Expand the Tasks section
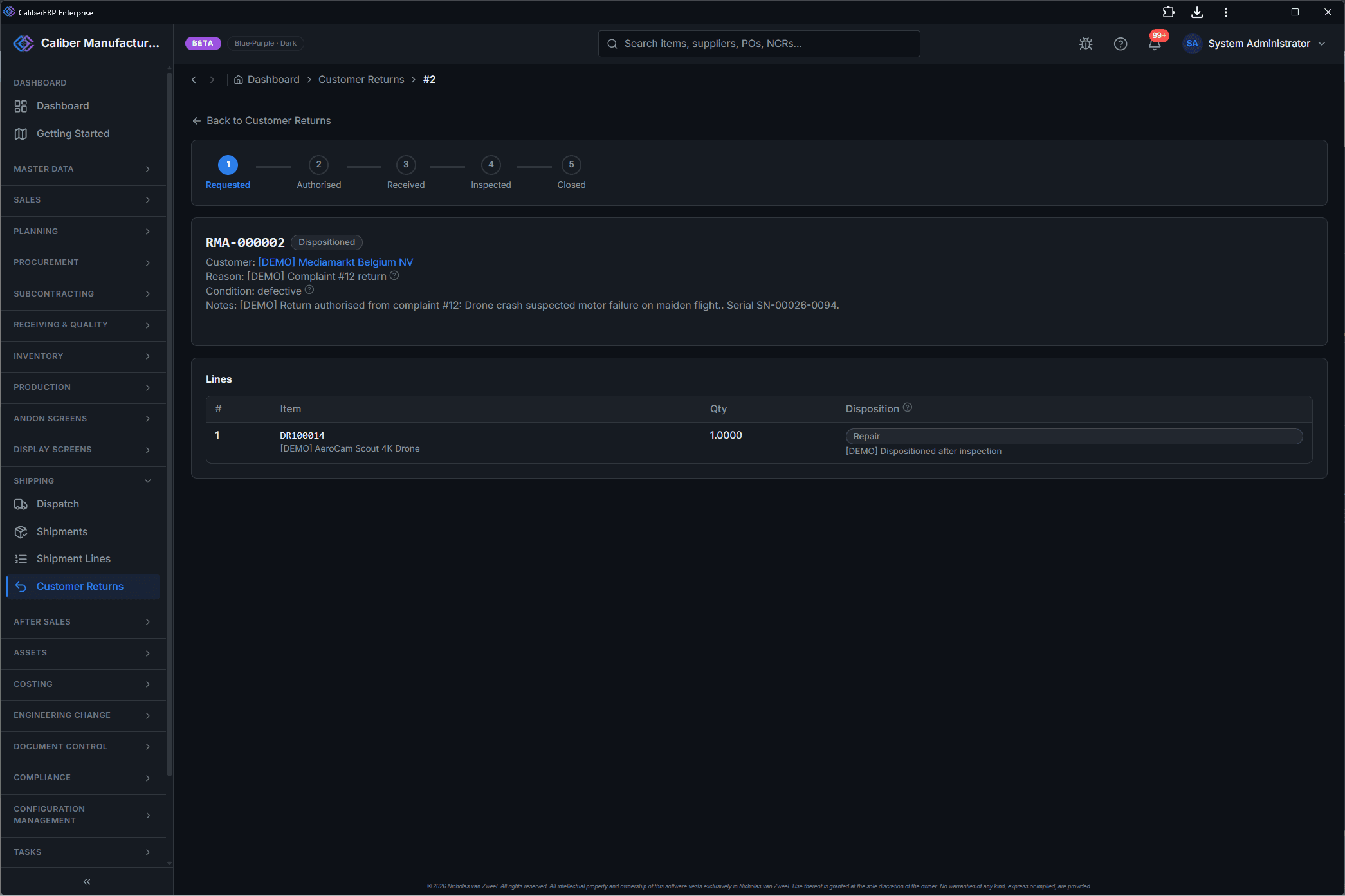Screen dimensions: 1345x896 click(83, 852)
